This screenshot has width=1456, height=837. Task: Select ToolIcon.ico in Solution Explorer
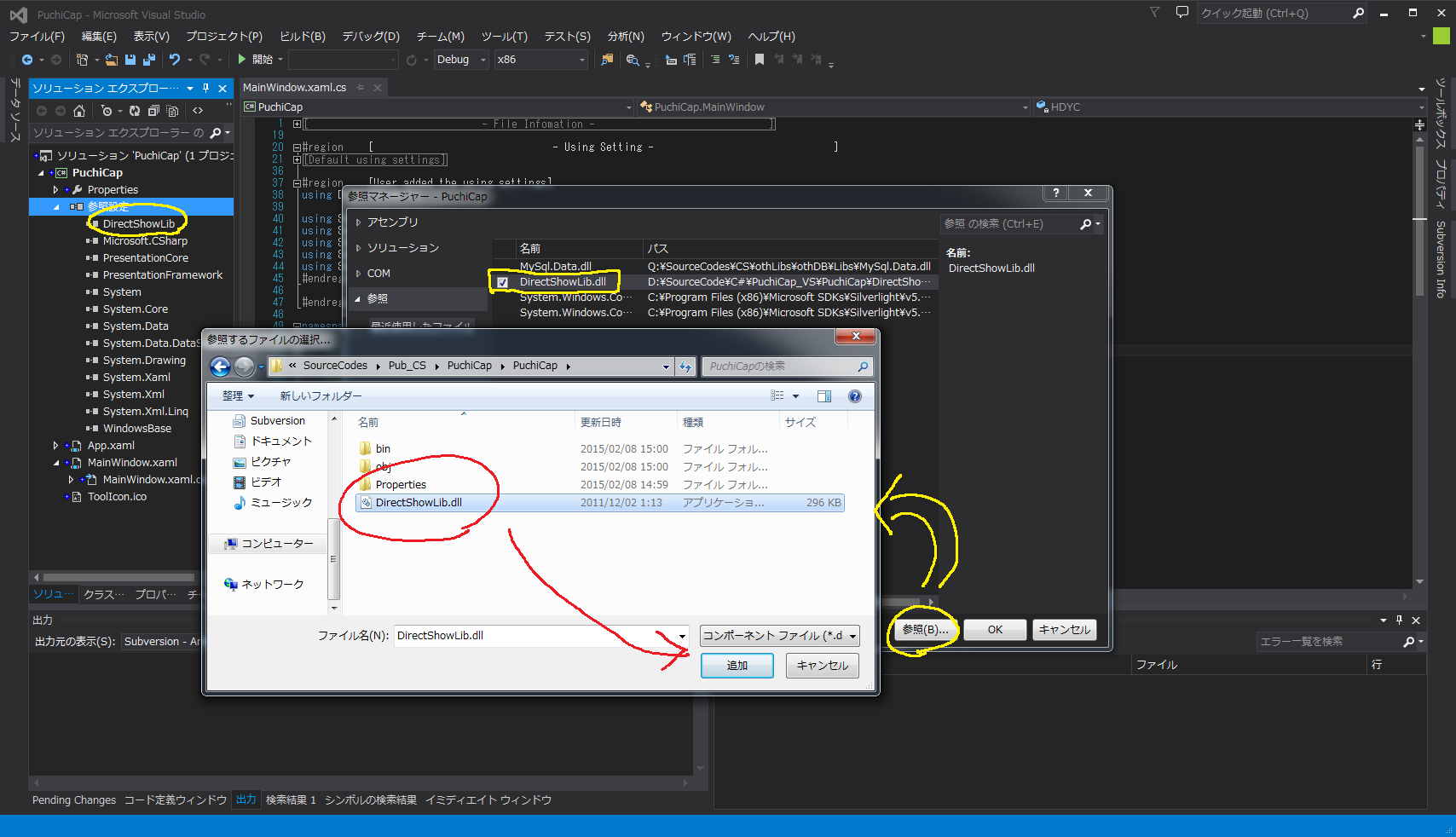[117, 497]
